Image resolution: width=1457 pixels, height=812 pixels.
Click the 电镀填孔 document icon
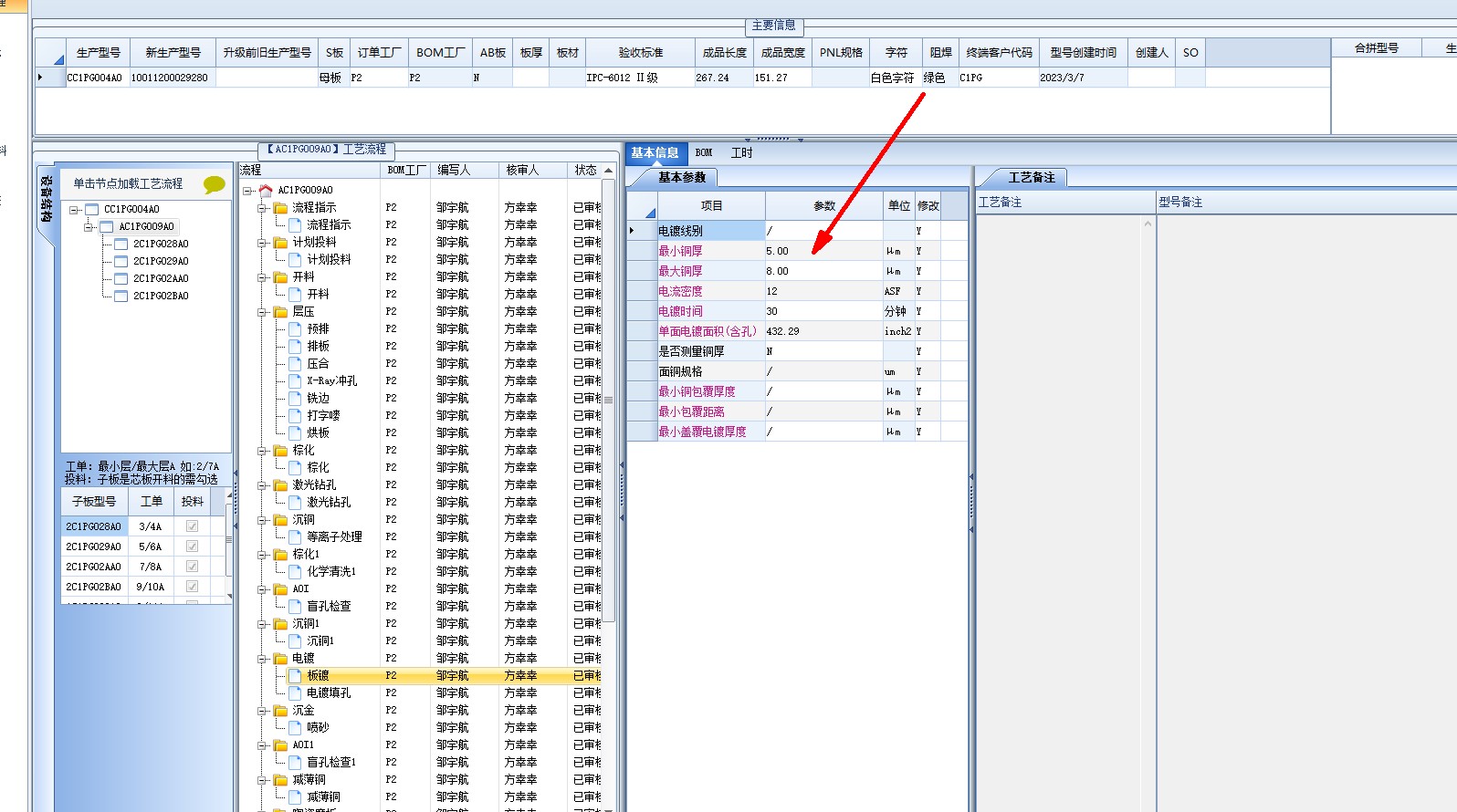[x=295, y=693]
